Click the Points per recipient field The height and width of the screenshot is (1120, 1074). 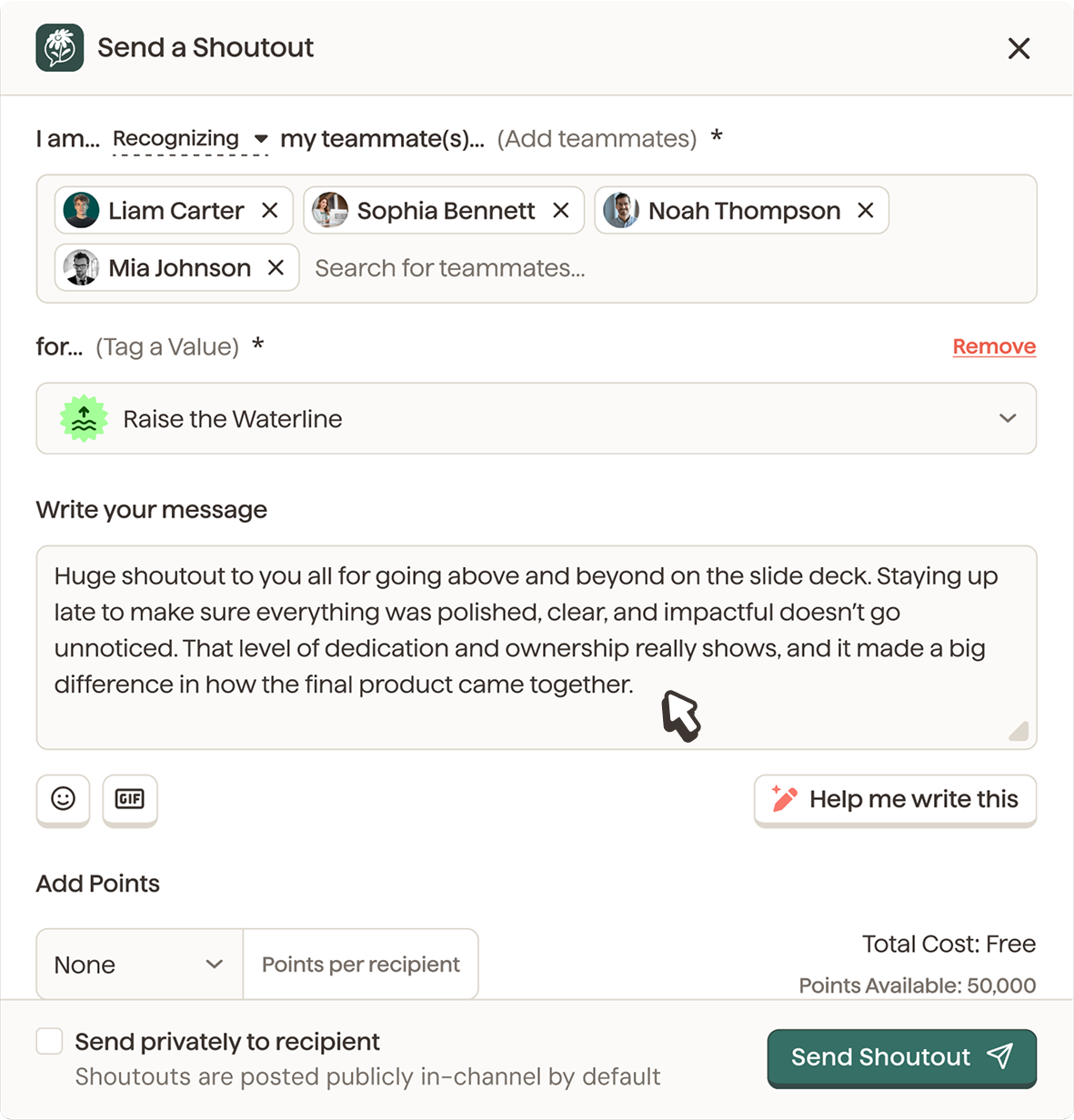click(361, 965)
